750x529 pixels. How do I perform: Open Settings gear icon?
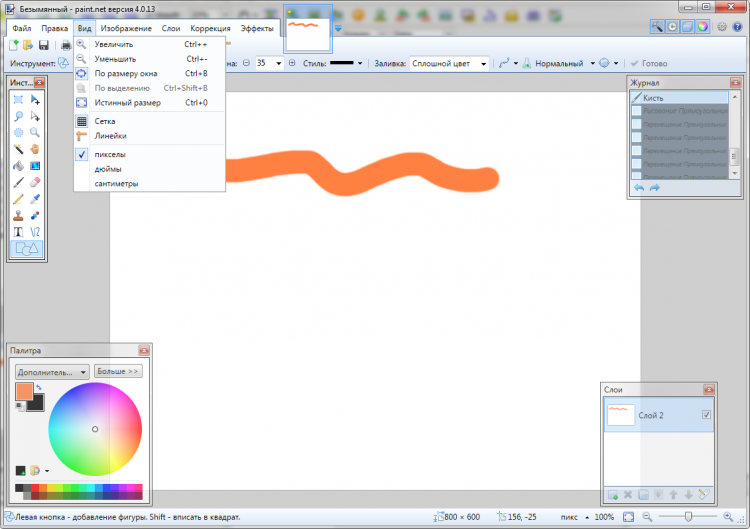tap(722, 27)
